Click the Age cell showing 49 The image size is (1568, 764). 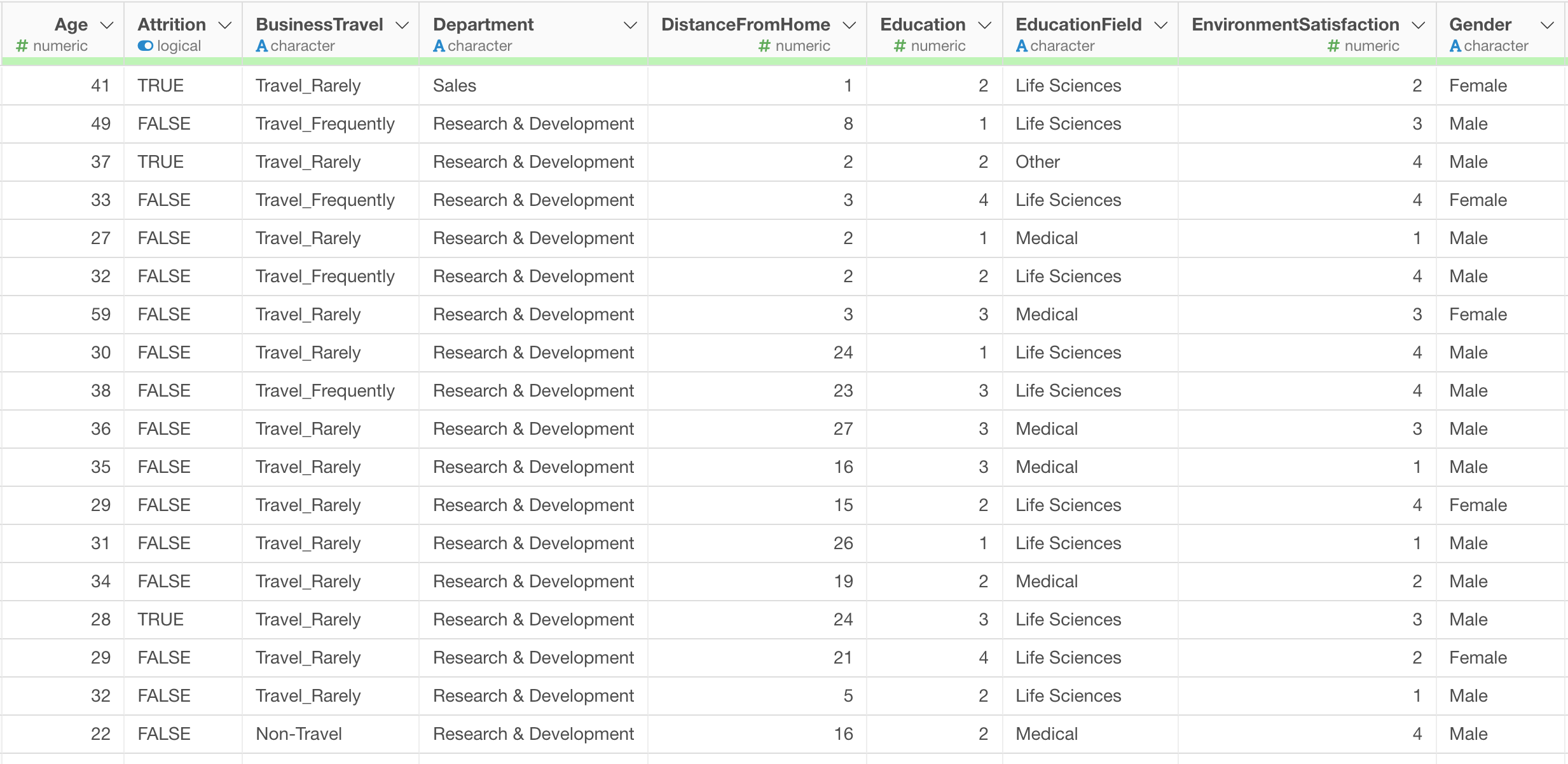click(x=63, y=124)
